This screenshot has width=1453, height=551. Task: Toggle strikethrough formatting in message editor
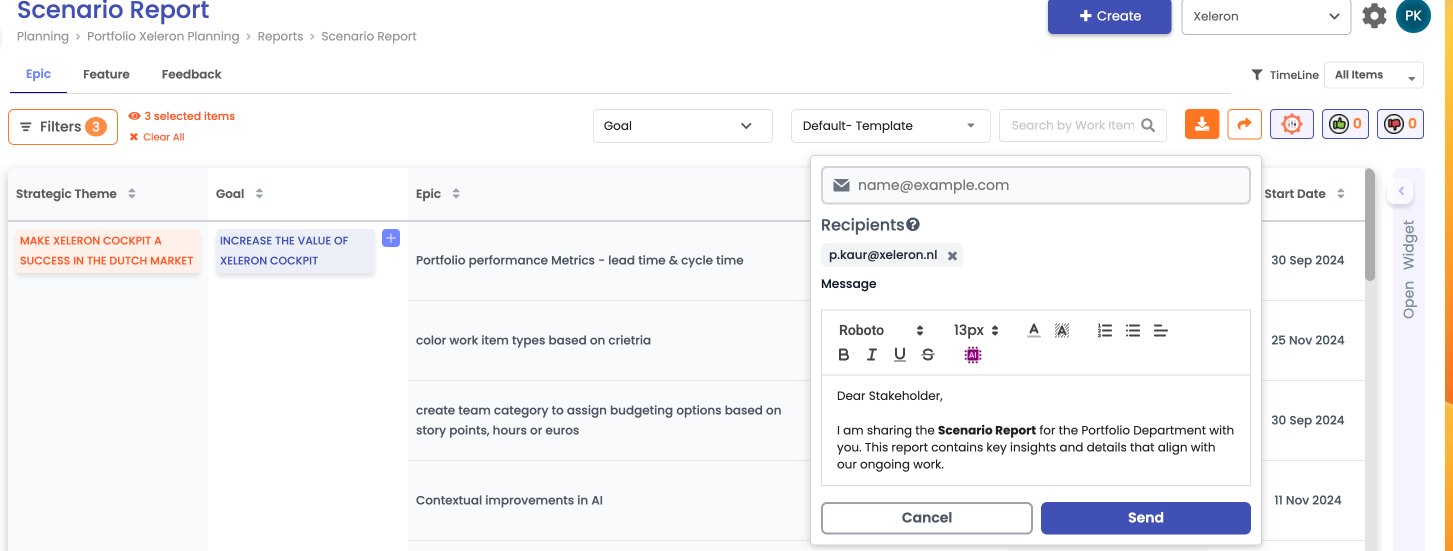pos(928,355)
